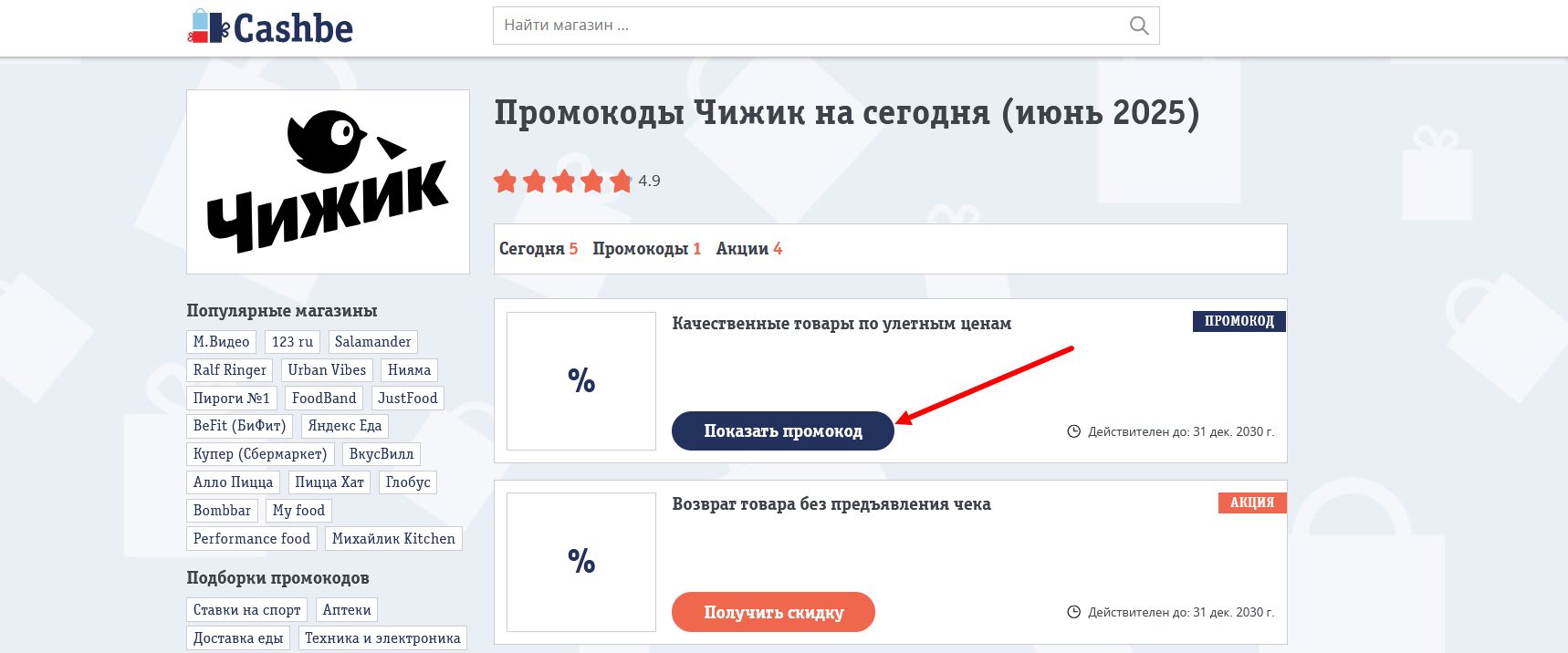This screenshot has height=653, width=1568.
Task: Click the first rating star
Action: (506, 181)
